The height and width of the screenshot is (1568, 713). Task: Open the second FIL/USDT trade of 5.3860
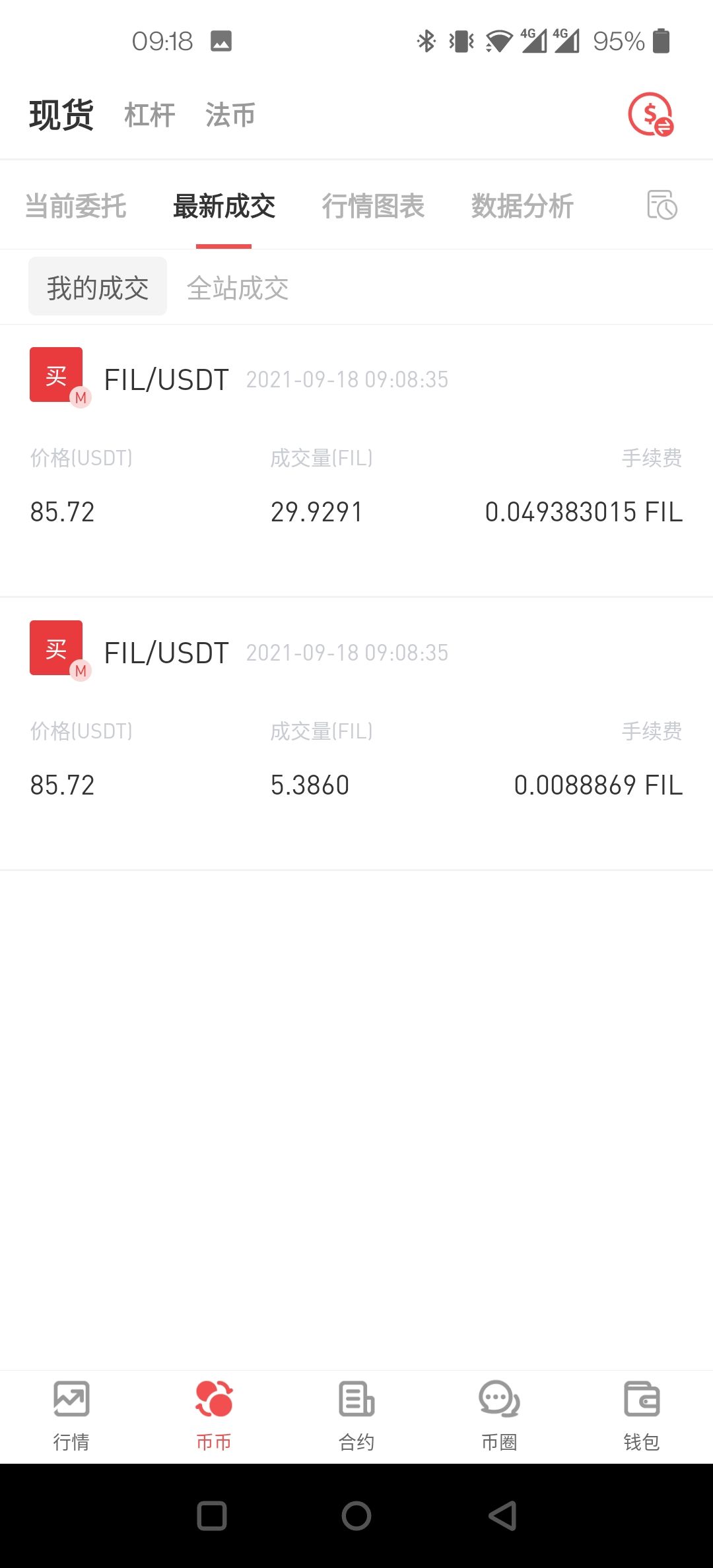click(x=356, y=734)
